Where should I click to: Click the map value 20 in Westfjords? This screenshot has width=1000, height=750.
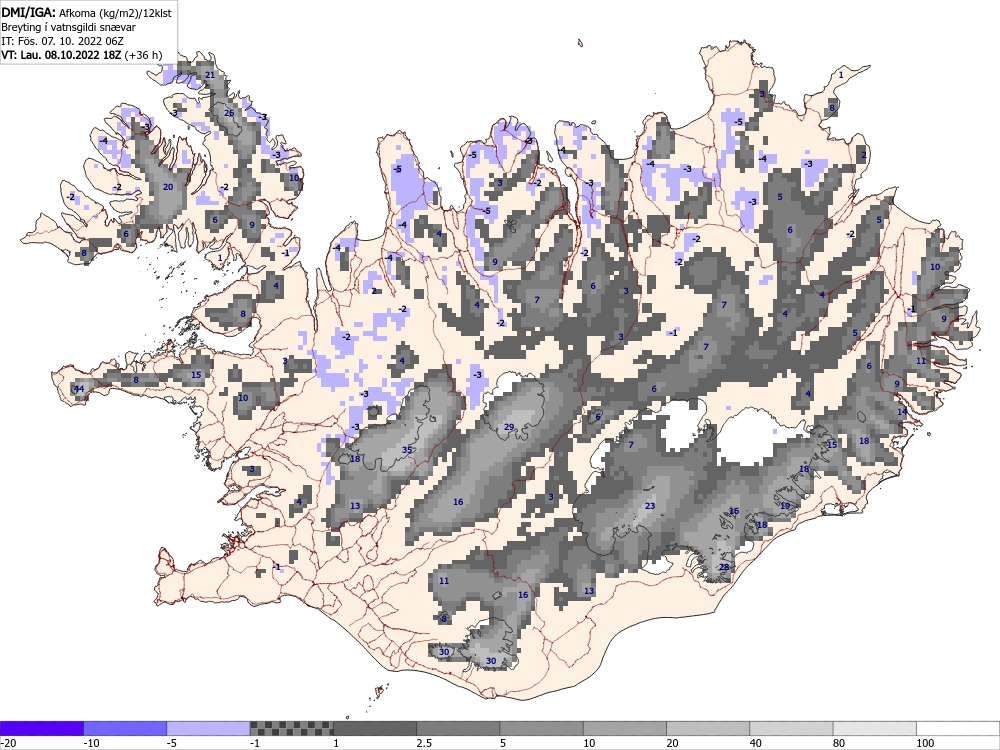coord(168,188)
